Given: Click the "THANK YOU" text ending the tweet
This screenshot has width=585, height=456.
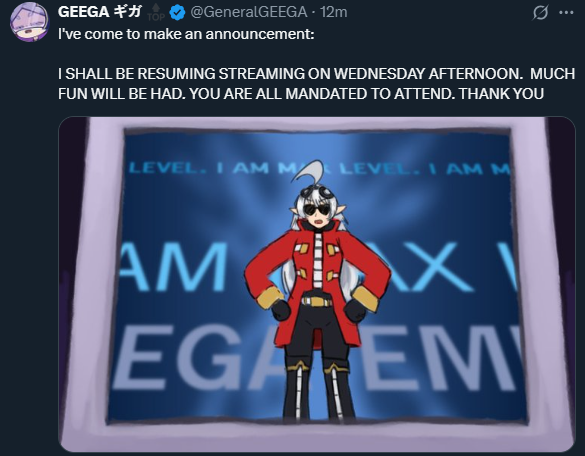Looking at the screenshot, I should [501, 94].
